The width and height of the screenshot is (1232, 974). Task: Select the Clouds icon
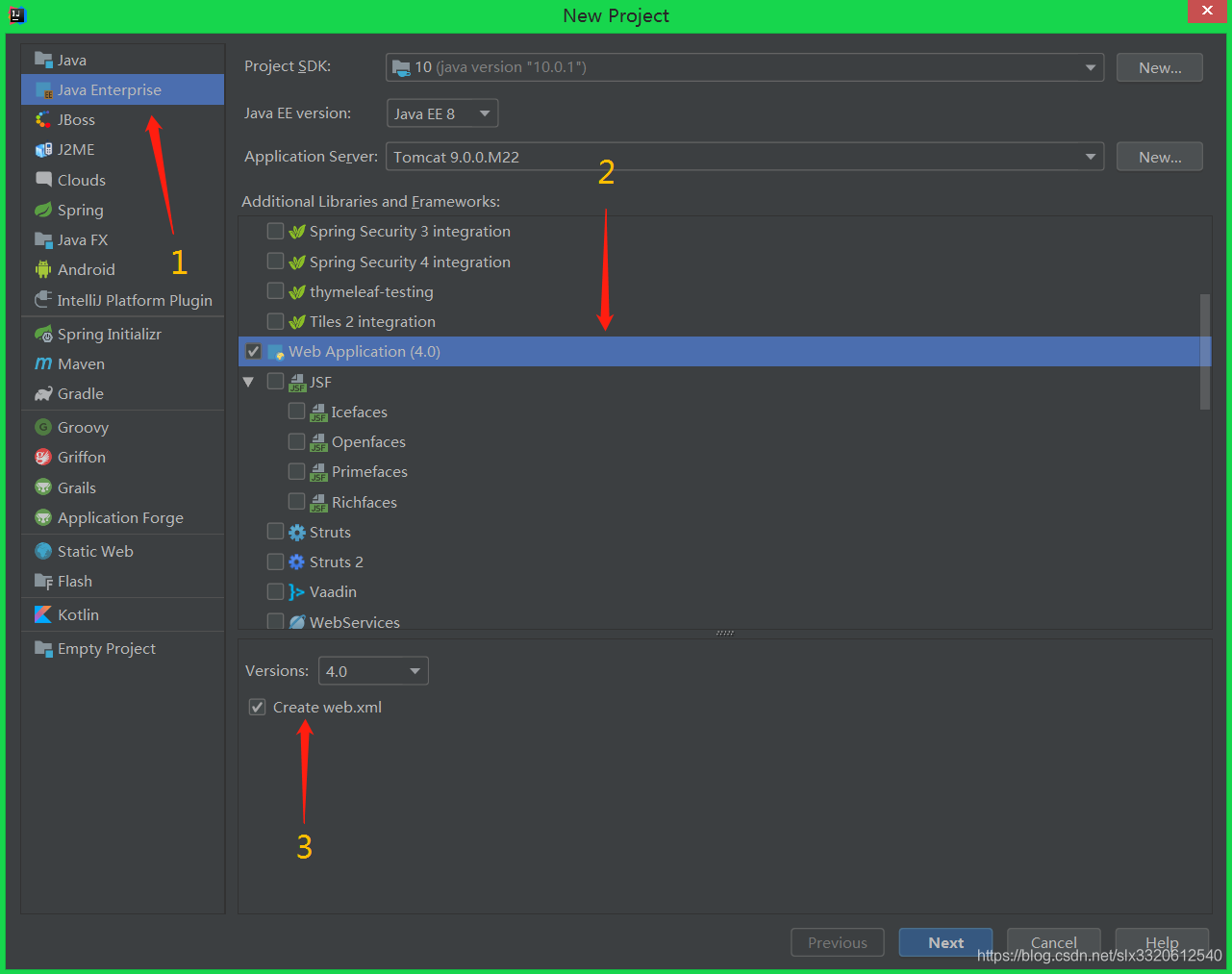coord(43,180)
